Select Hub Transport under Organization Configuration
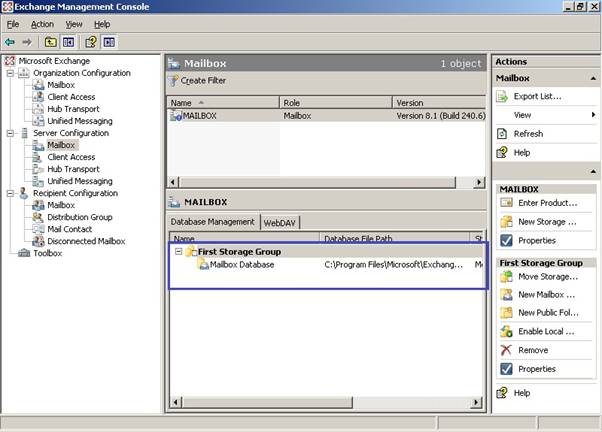Image resolution: width=602 pixels, height=432 pixels. (x=73, y=109)
